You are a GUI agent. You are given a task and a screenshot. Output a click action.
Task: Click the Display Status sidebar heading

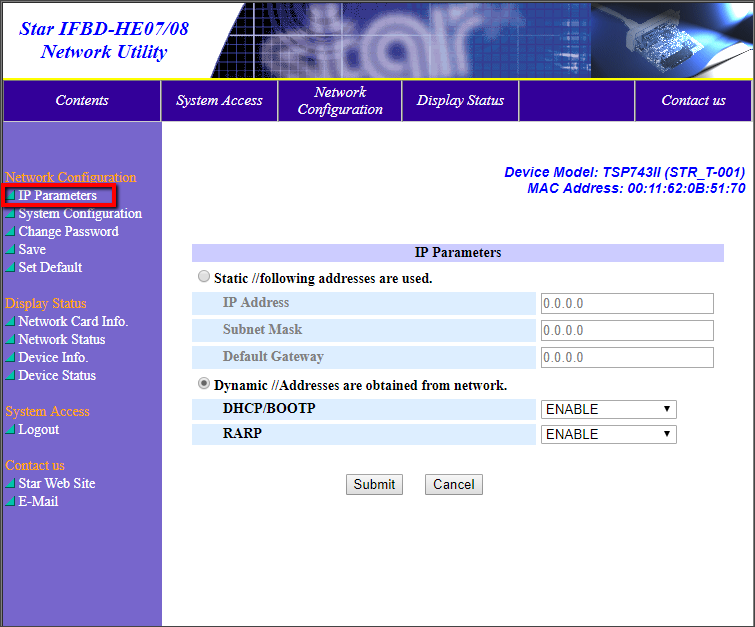(46, 303)
